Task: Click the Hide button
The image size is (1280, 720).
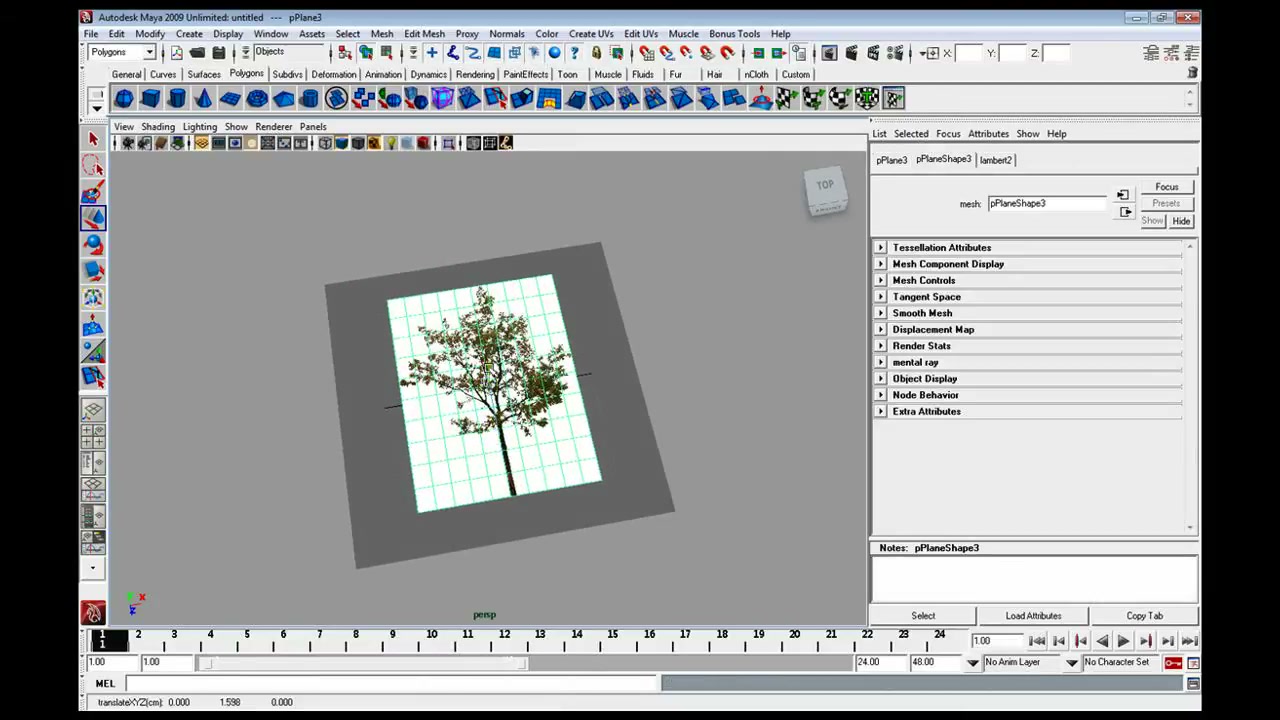Action: tap(1181, 221)
